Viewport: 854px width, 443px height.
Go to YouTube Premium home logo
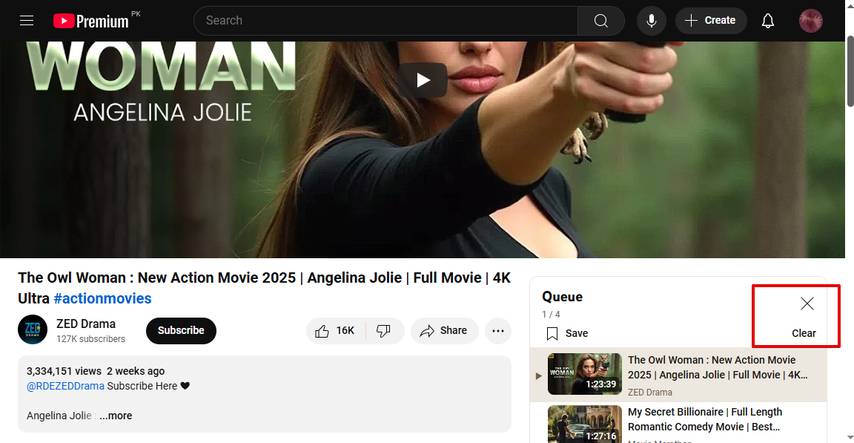tap(91, 21)
